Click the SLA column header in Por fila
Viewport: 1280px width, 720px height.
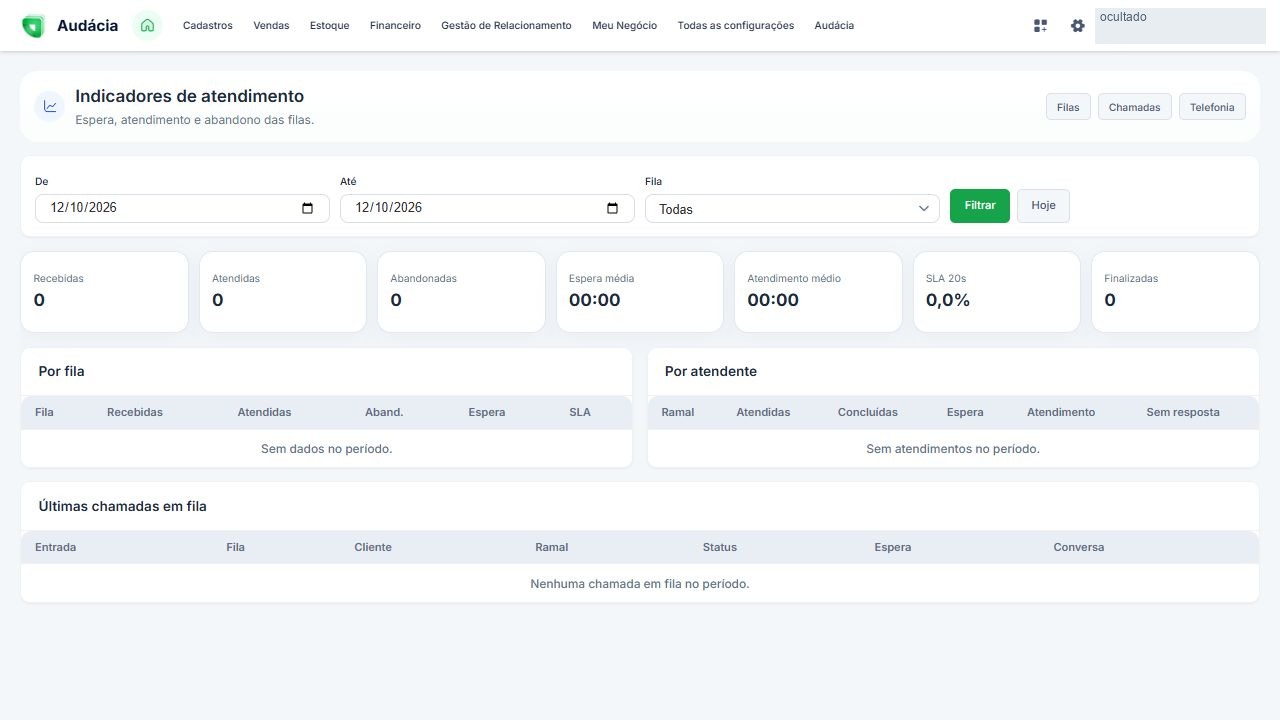[580, 412]
